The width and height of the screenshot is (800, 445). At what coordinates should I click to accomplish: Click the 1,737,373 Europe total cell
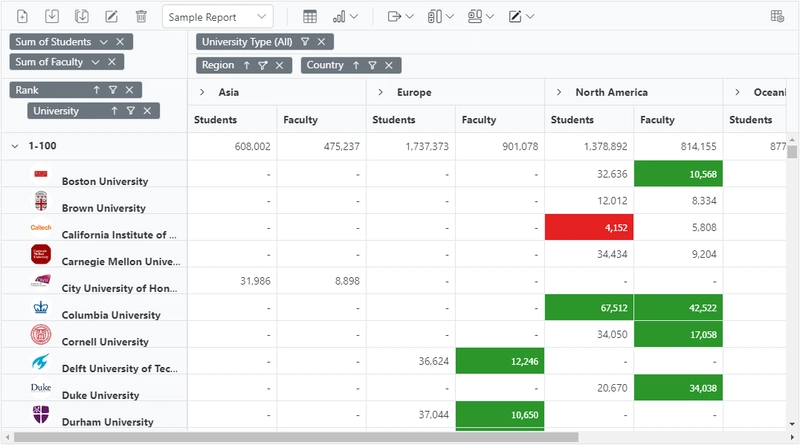point(411,146)
